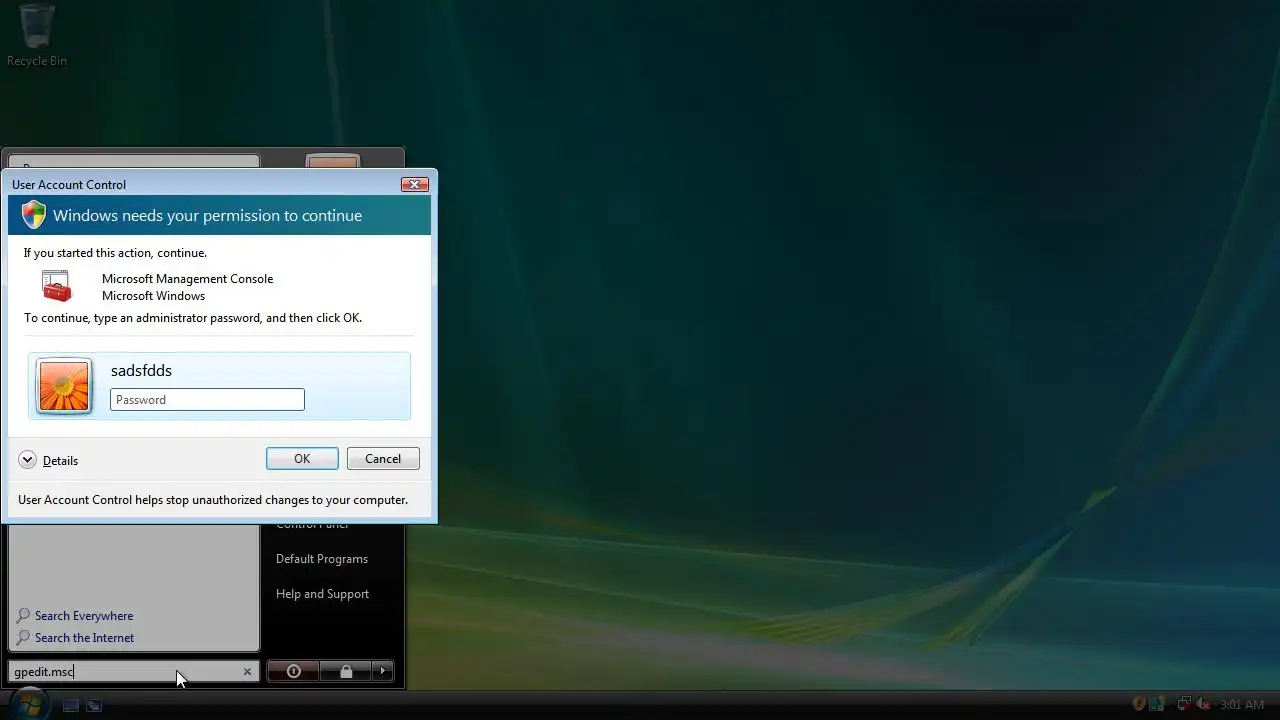This screenshot has width=1280, height=720.
Task: Click the Microsoft Windows publisher text
Action: [x=153, y=296]
